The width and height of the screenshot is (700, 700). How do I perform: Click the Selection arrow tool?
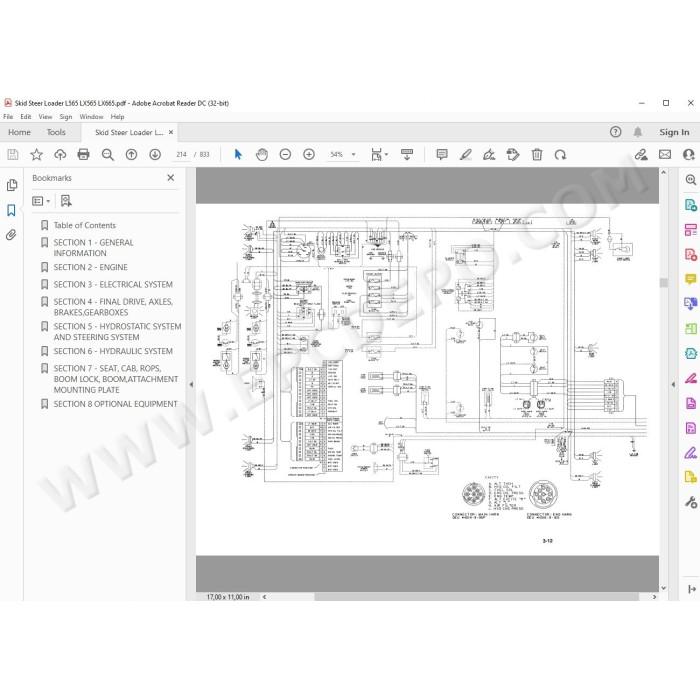pos(238,154)
